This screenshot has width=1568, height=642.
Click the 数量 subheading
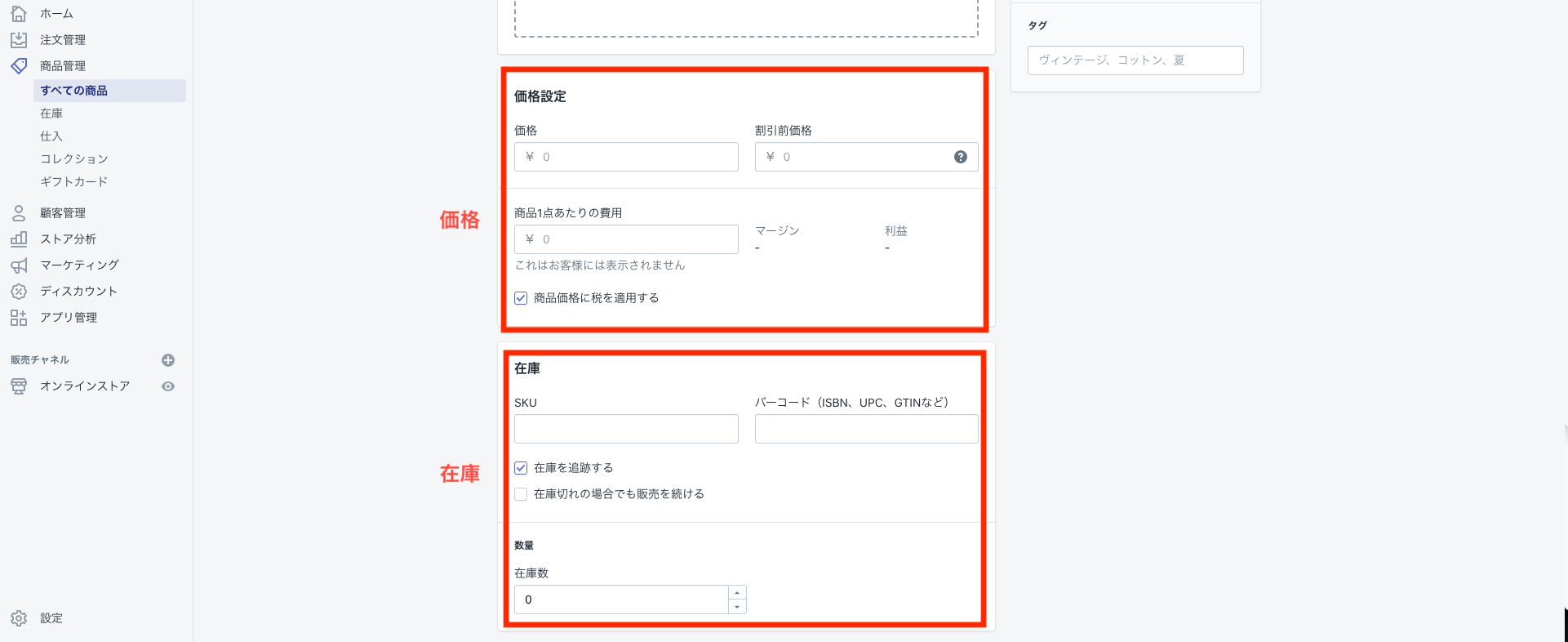(524, 546)
